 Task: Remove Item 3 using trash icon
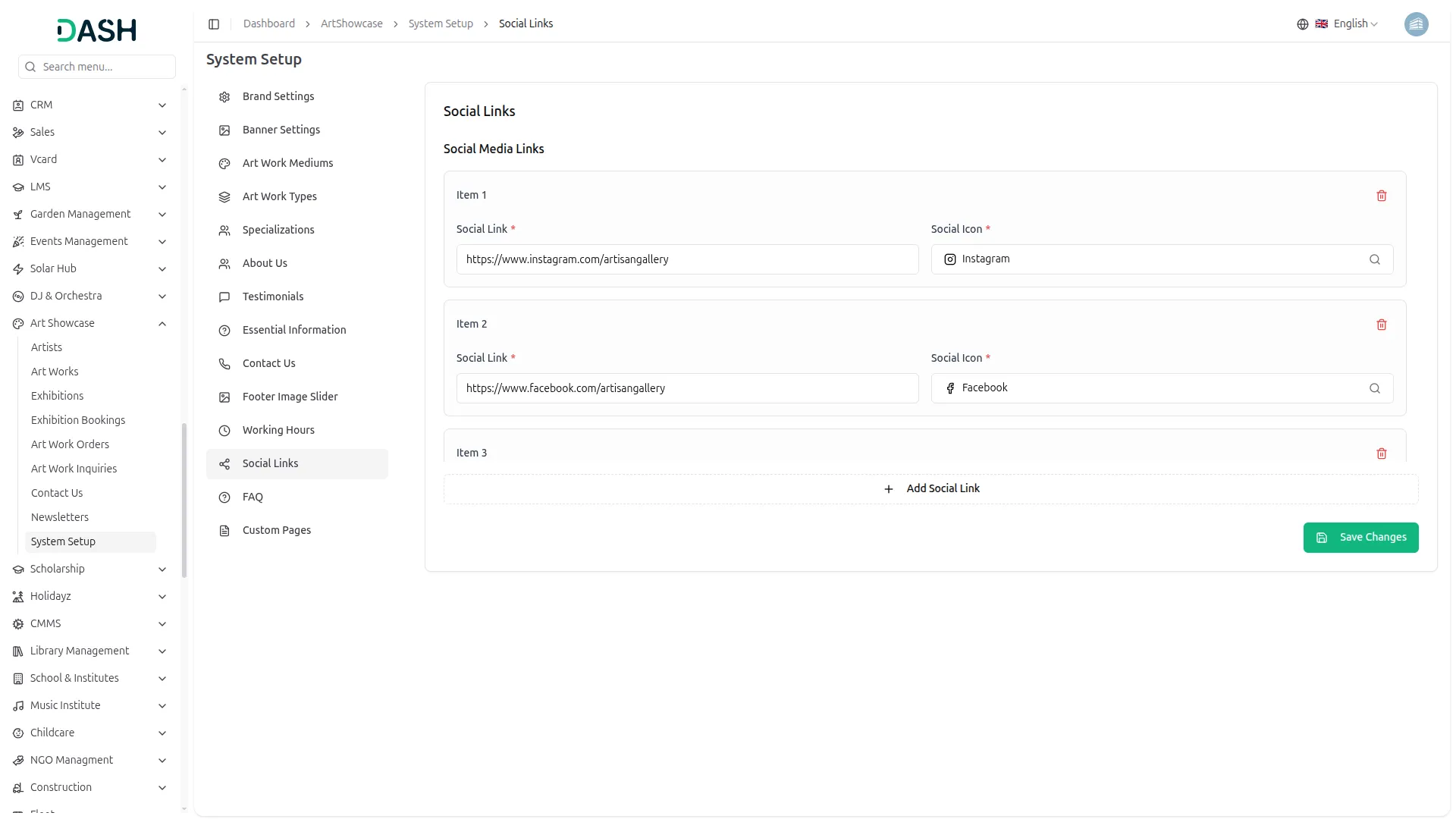coord(1381,453)
